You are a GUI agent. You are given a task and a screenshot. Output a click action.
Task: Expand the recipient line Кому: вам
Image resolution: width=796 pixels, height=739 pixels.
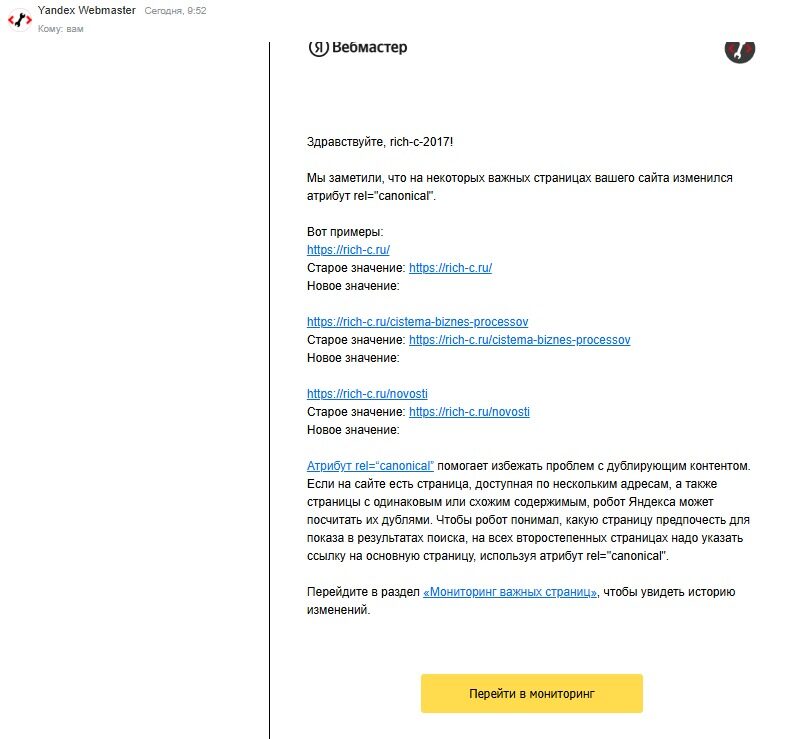point(61,29)
